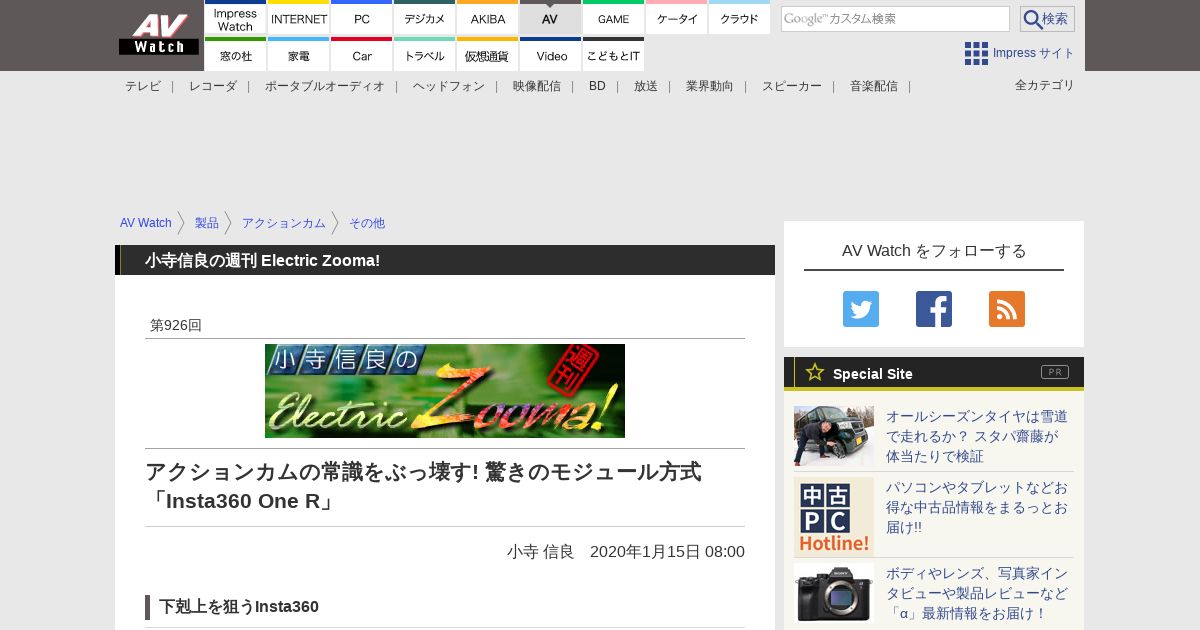Open the トラベル site tab

pos(425,55)
